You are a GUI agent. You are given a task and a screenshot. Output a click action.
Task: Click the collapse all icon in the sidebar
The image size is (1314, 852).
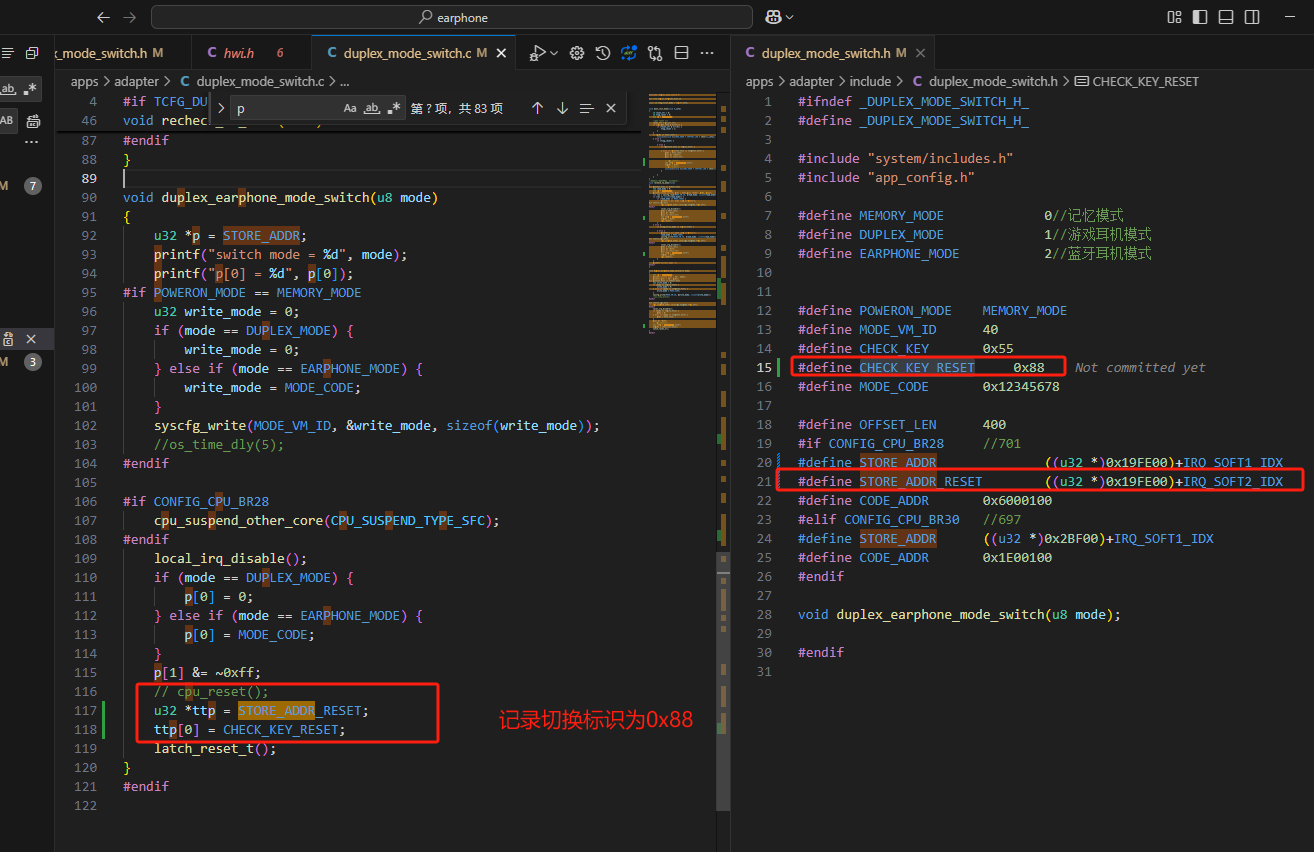coord(32,53)
